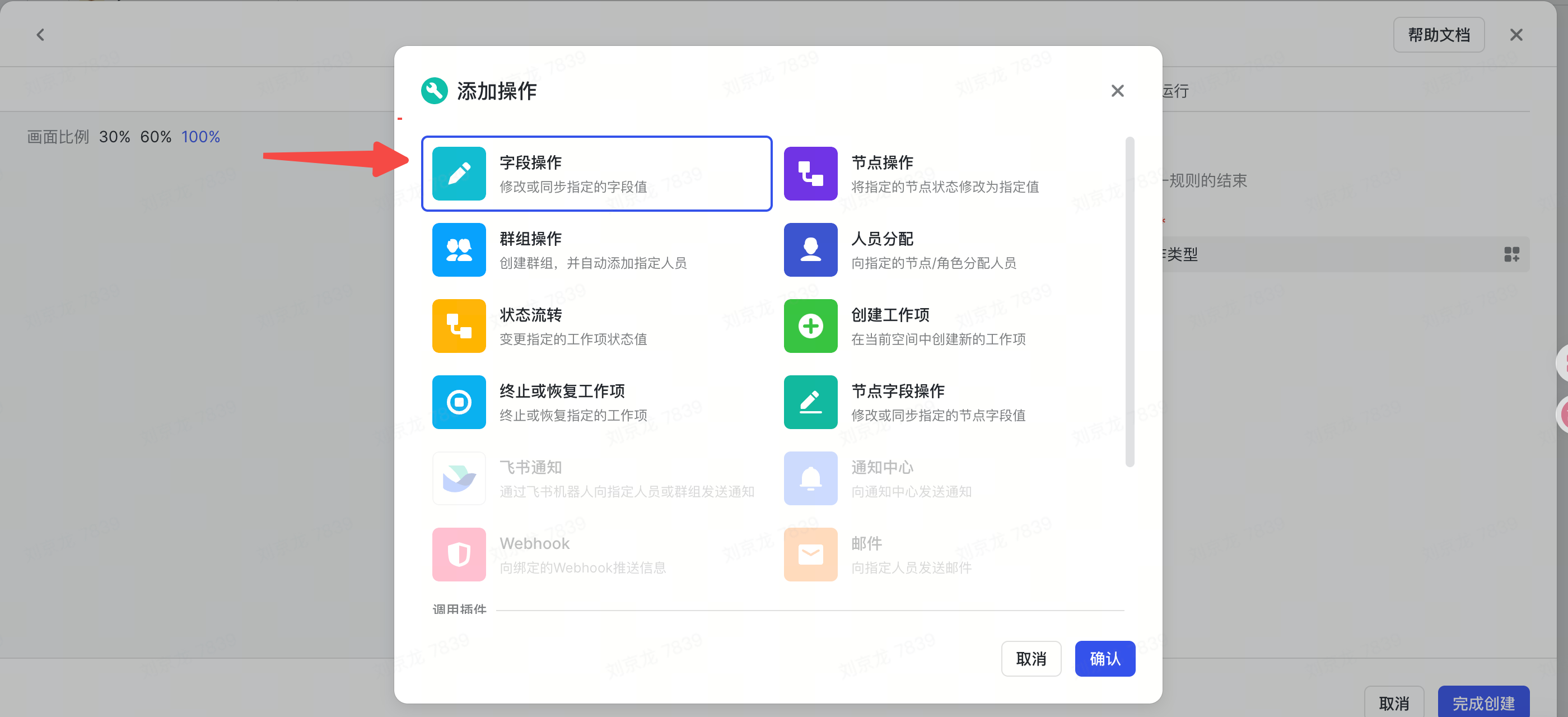Select the 终止或恢复工作项 stop icon

pyautogui.click(x=459, y=402)
